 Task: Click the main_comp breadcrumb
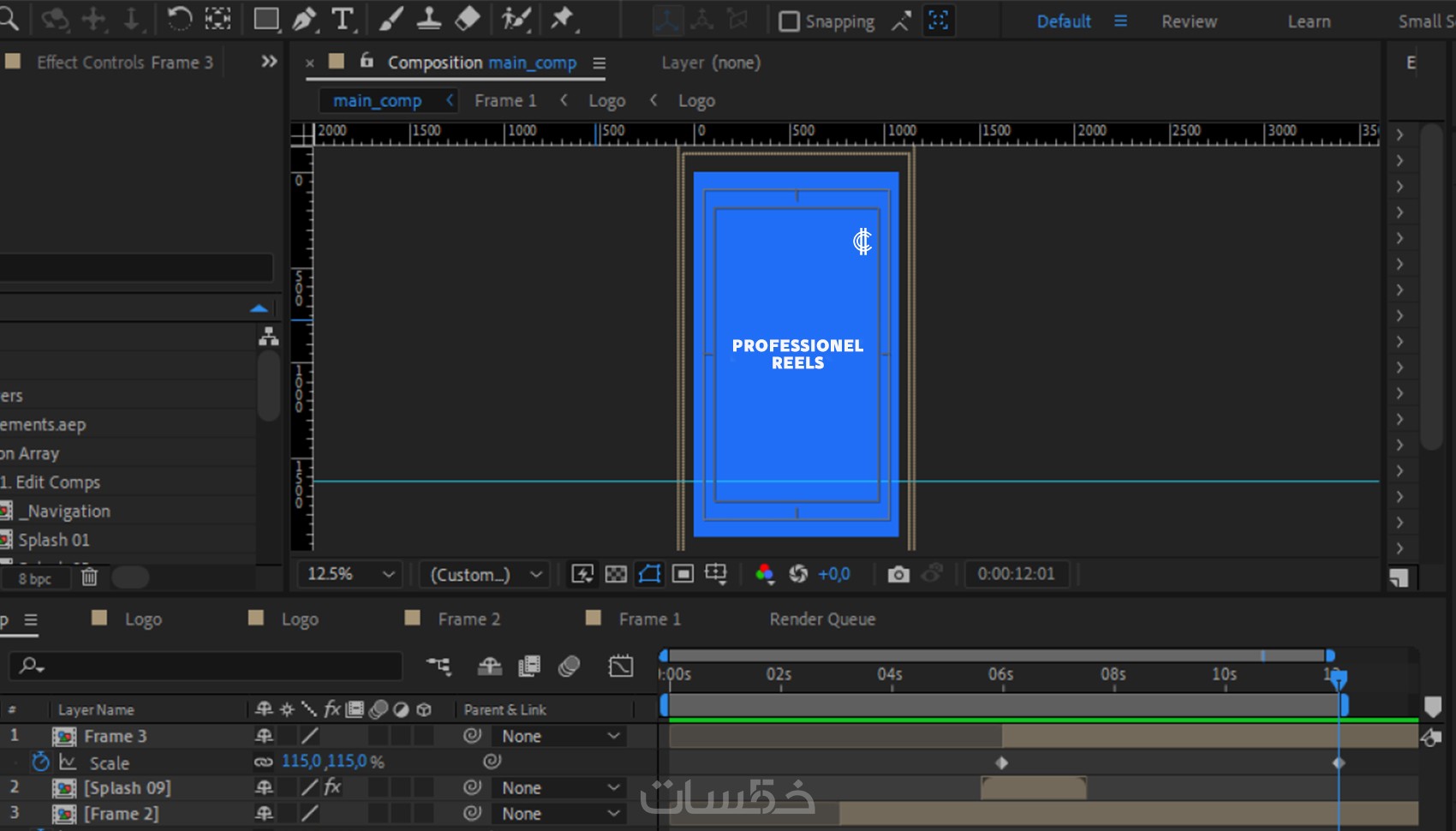[x=378, y=101]
